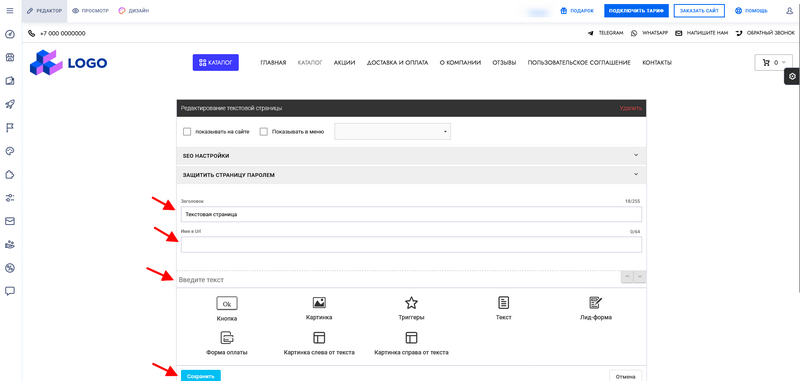Screen dimensions: 800x381
Task: Move text block down with arrow
Action: pos(640,276)
